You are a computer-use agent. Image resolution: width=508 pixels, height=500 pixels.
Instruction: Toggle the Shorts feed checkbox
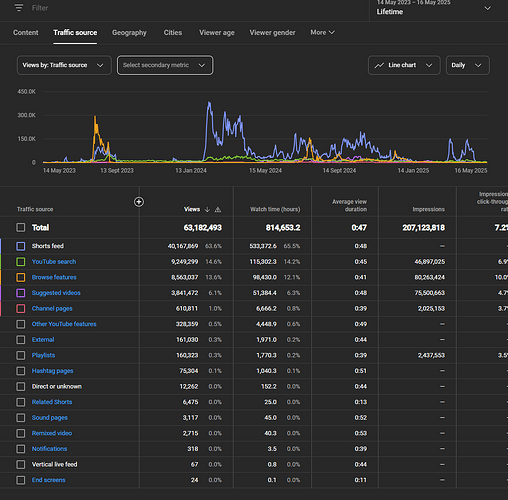tap(21, 246)
